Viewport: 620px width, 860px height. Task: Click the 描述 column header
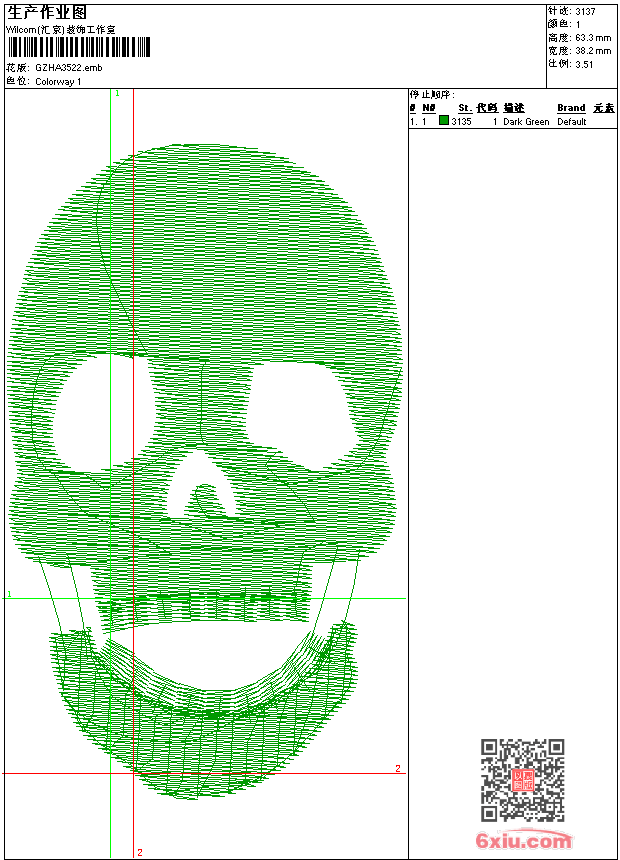point(513,108)
